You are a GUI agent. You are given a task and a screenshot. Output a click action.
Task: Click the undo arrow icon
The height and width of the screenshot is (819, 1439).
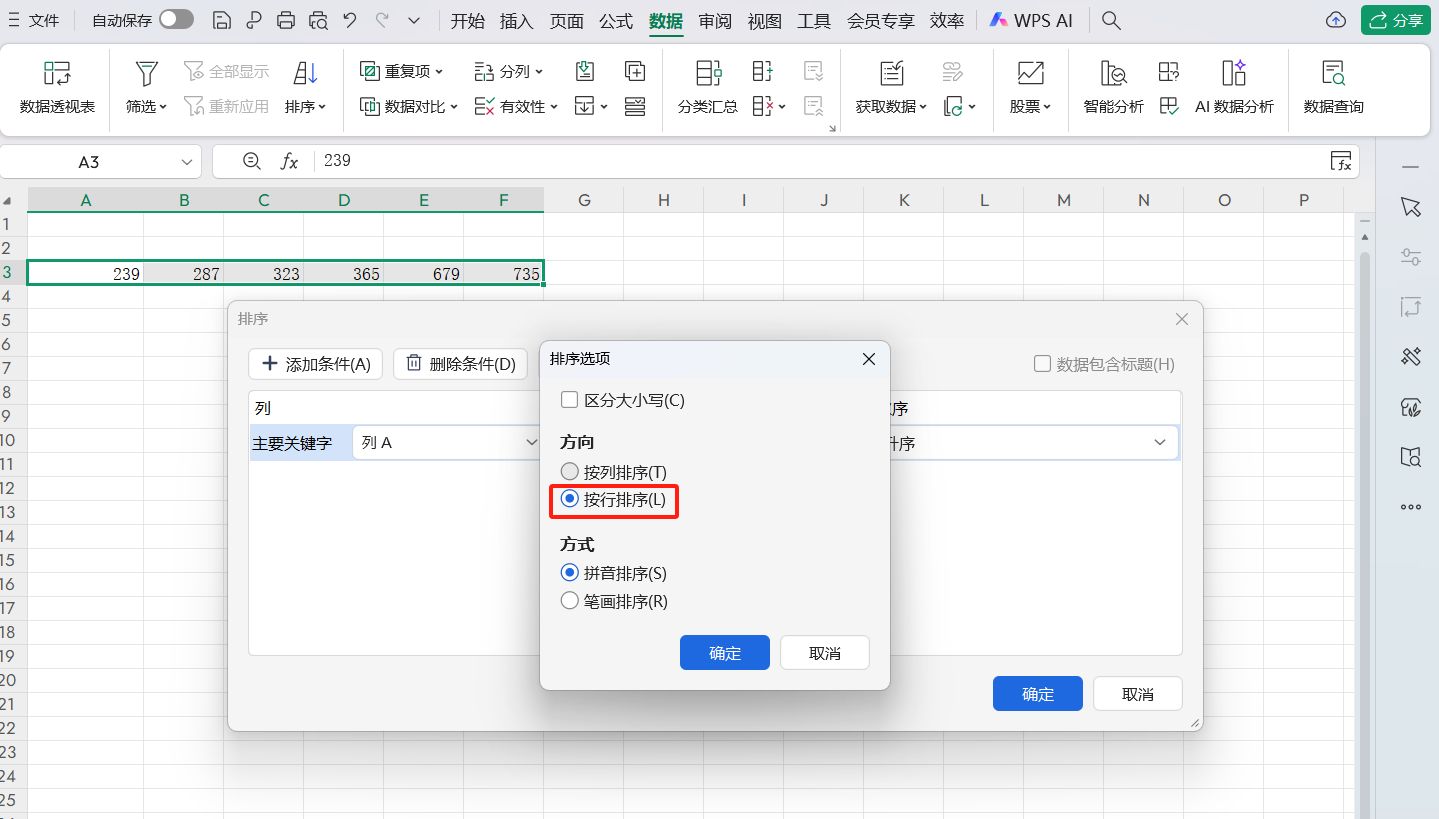tap(349, 20)
